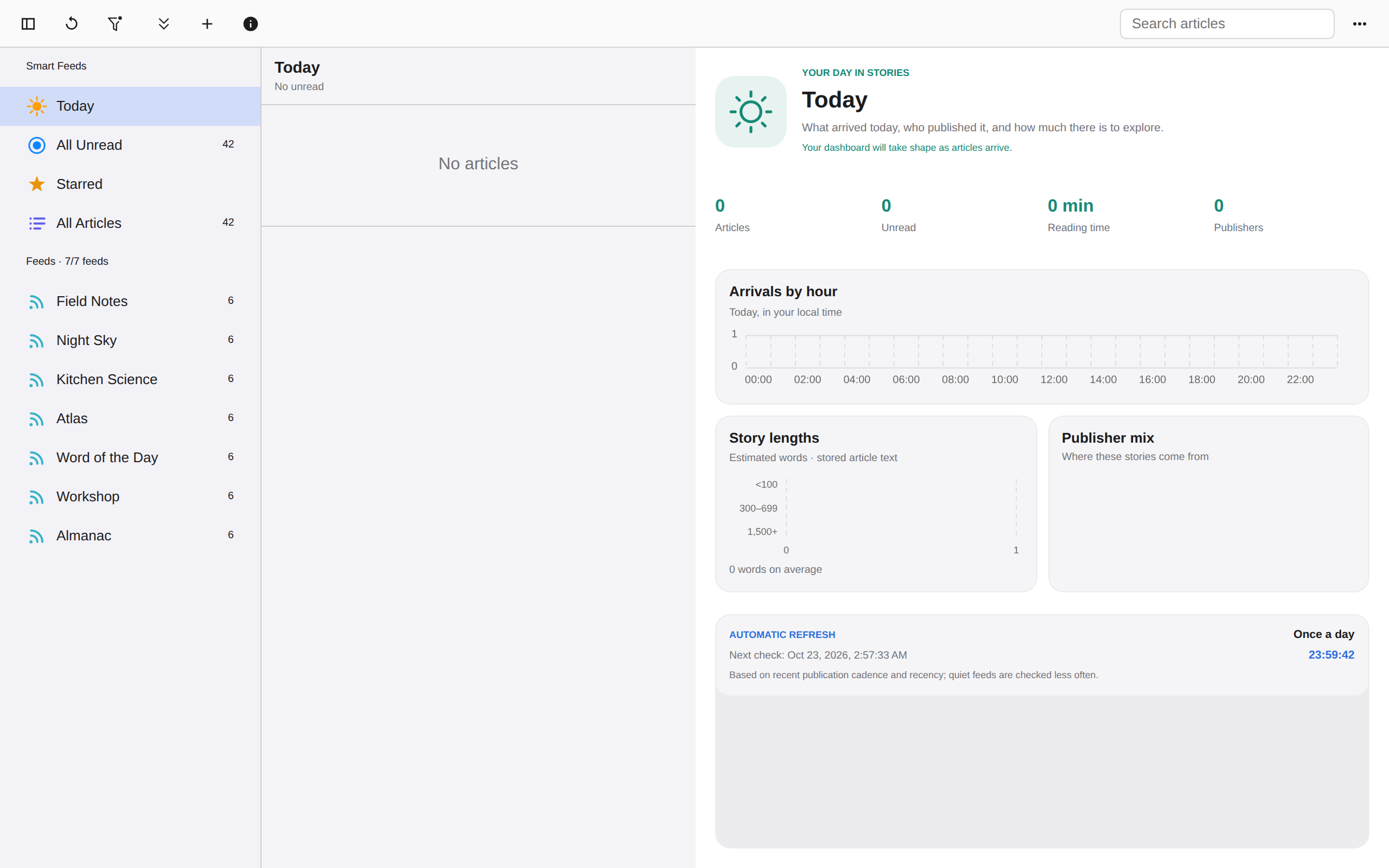Click the Smart Feeds section header

(56, 66)
